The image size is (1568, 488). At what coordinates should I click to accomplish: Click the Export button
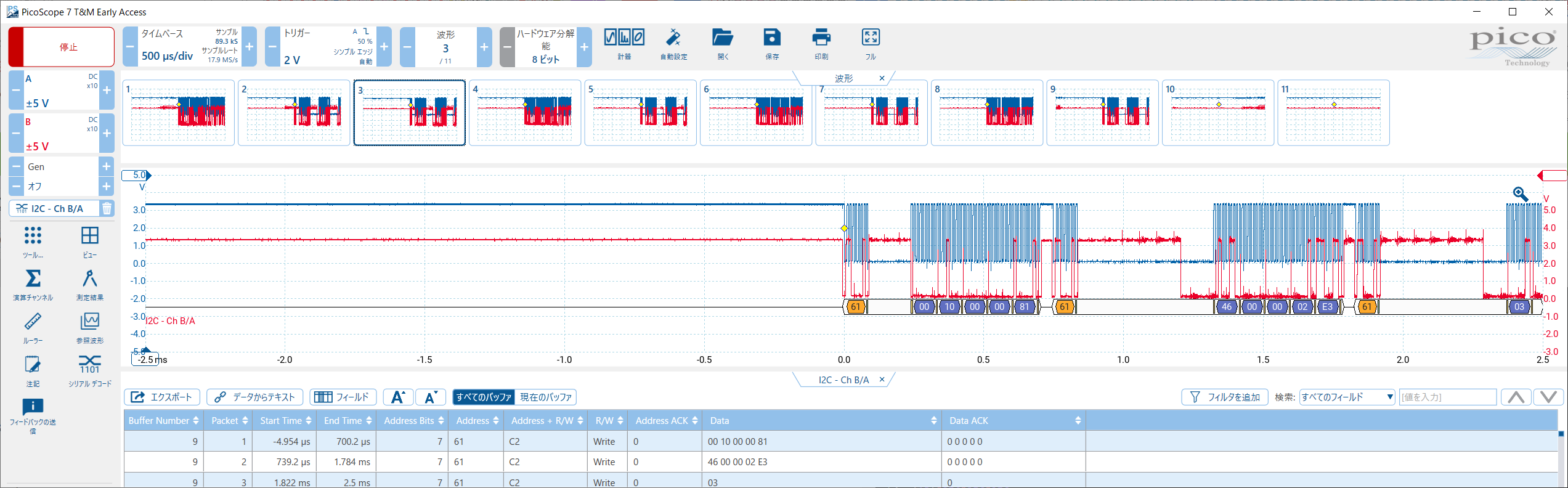(x=163, y=397)
